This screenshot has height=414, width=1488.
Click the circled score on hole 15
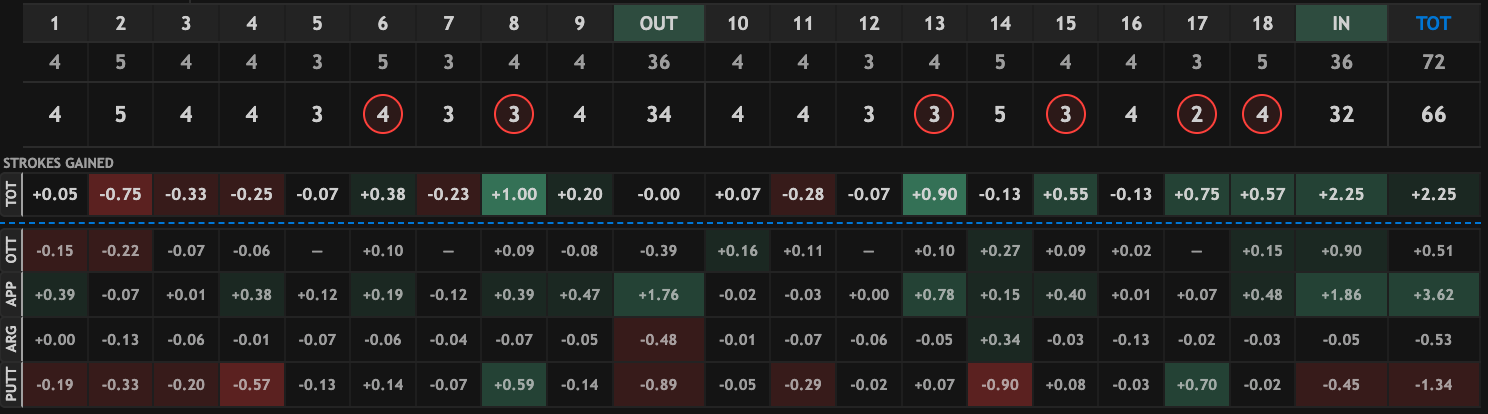(x=1066, y=115)
